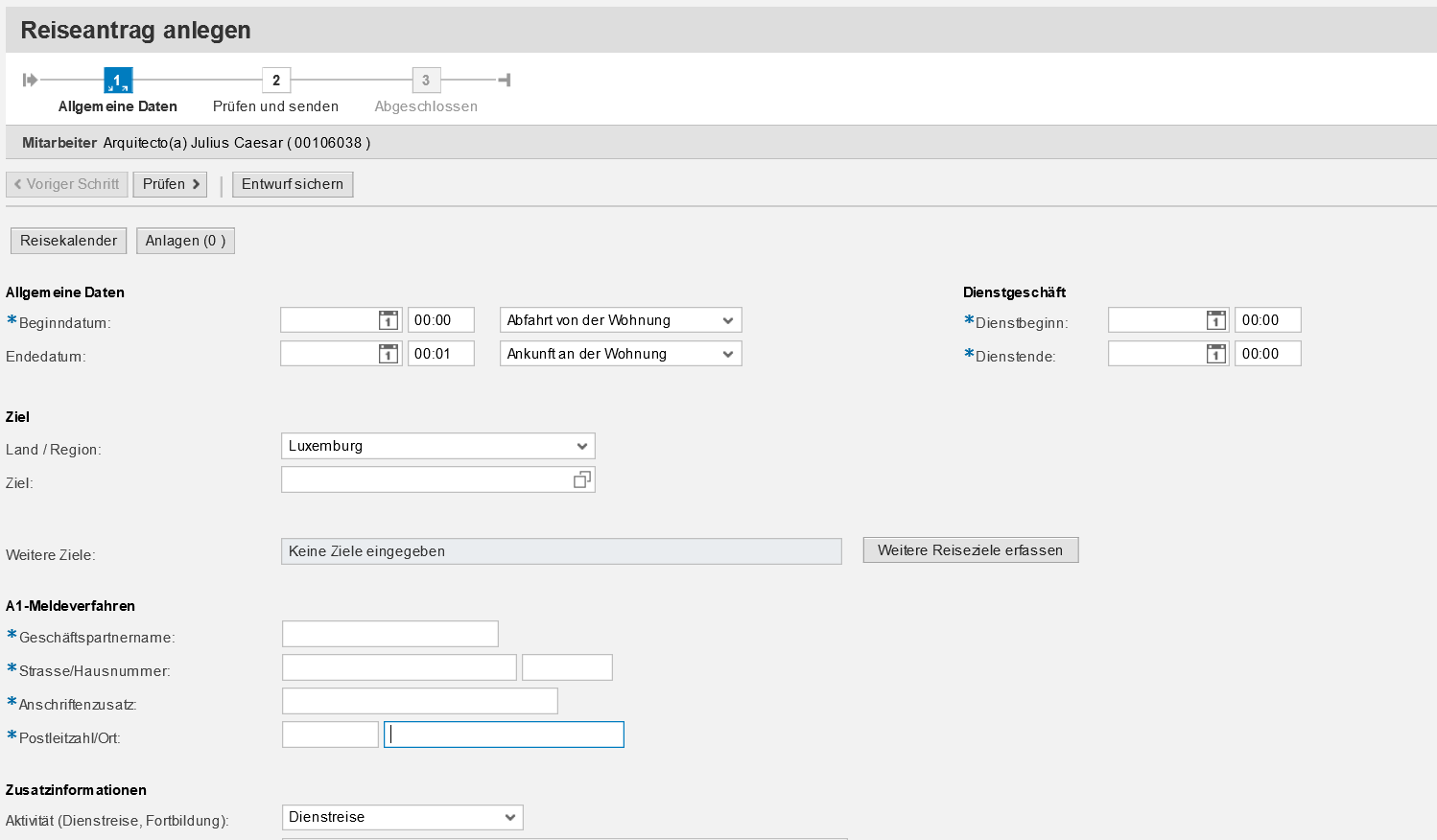Click the Strasse/Hausnummer input field
1437x840 pixels.
(398, 666)
